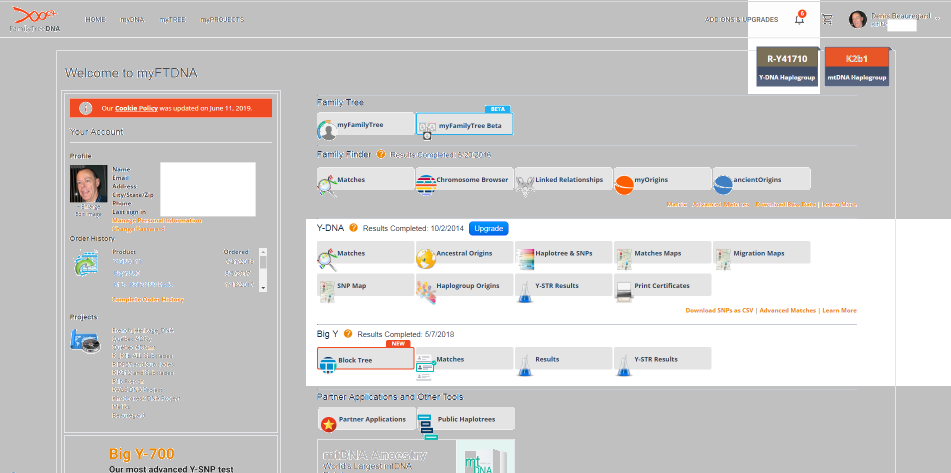Screen dimensions: 951x473
Task: Click the Big Y Y-STR Results flask icon
Action: tap(623, 366)
